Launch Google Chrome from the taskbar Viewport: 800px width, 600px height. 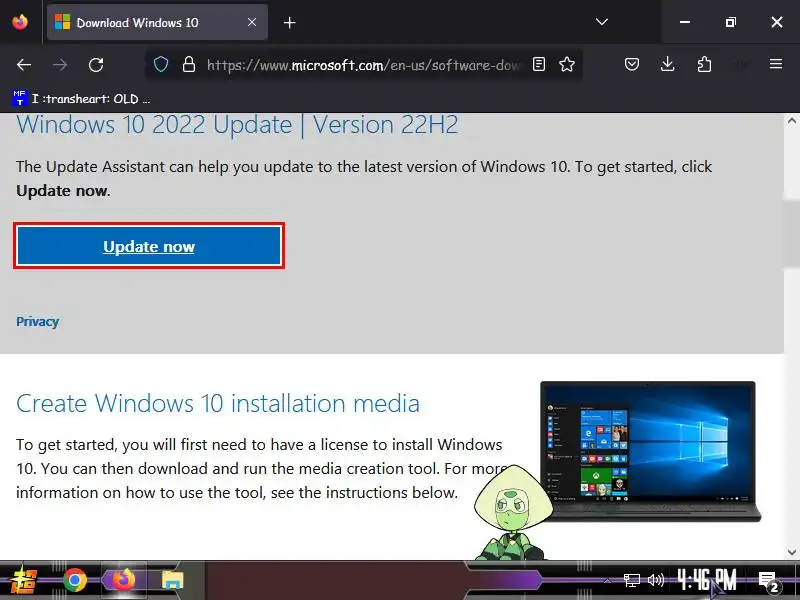[74, 580]
